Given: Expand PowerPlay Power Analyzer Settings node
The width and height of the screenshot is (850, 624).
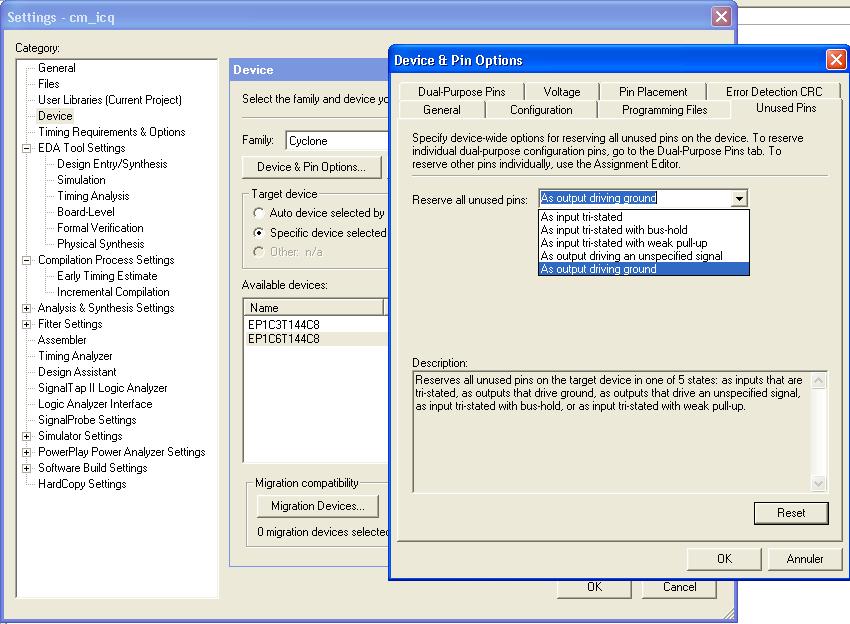Looking at the screenshot, I should tap(26, 452).
